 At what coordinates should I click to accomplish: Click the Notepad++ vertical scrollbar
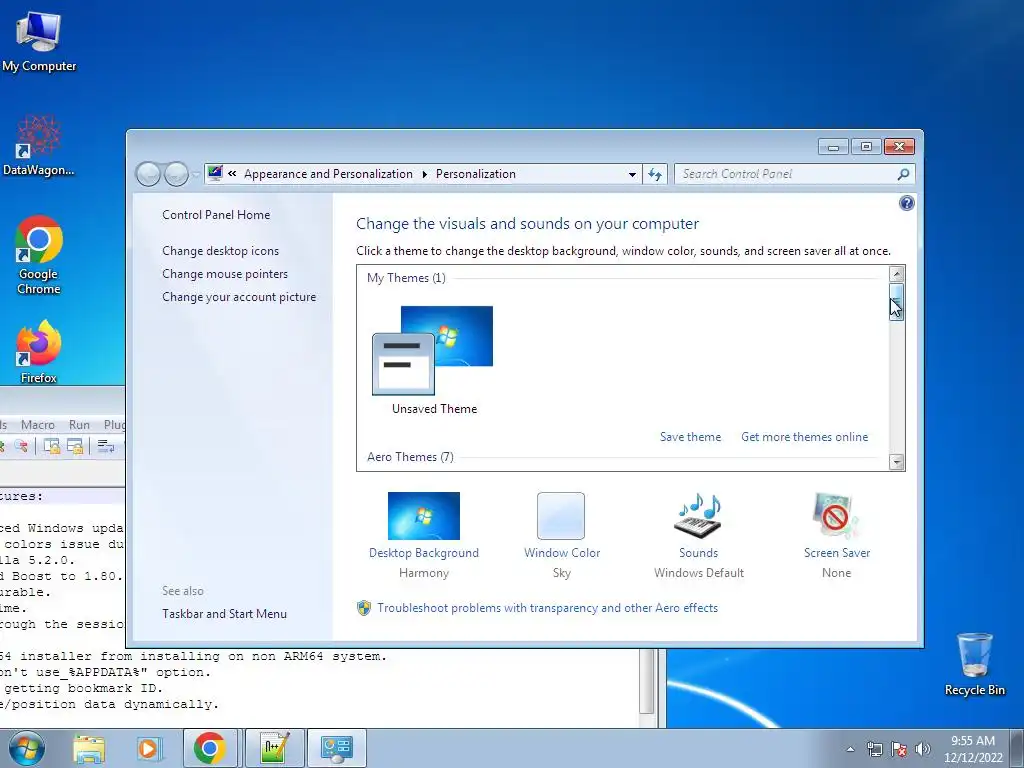647,682
